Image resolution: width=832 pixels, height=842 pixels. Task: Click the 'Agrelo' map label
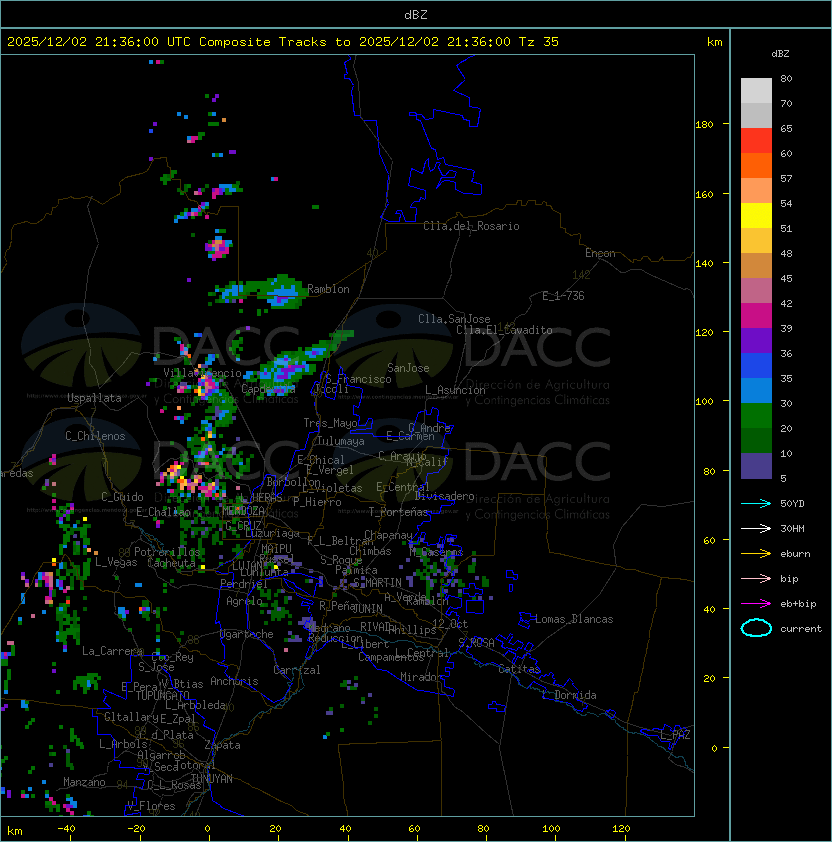pos(244,601)
